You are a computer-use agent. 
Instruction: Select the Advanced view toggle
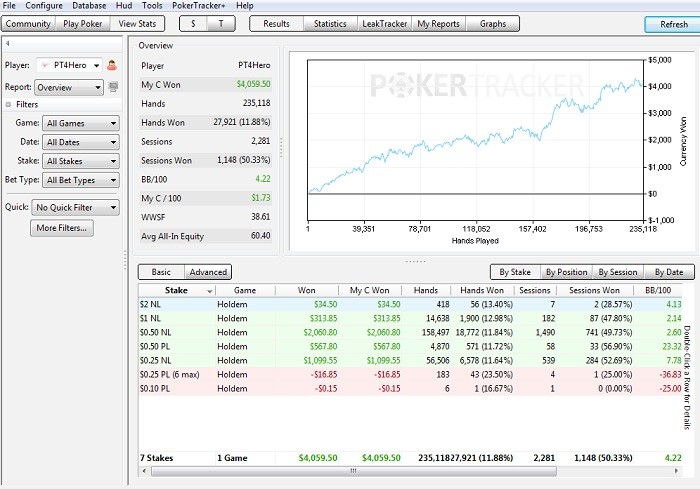(x=208, y=271)
